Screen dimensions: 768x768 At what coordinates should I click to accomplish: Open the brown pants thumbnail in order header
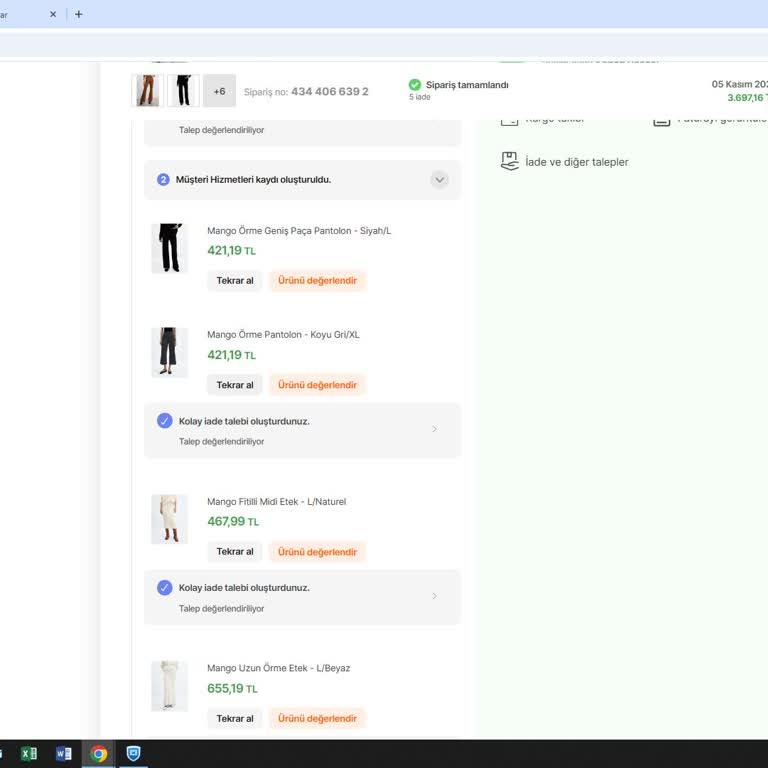click(x=148, y=91)
